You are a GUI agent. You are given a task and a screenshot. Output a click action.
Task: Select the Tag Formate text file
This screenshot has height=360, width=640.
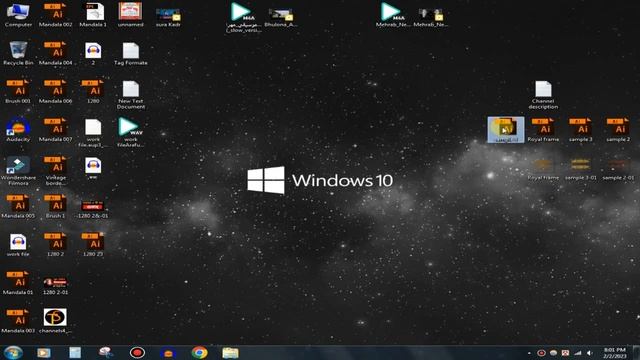[131, 53]
